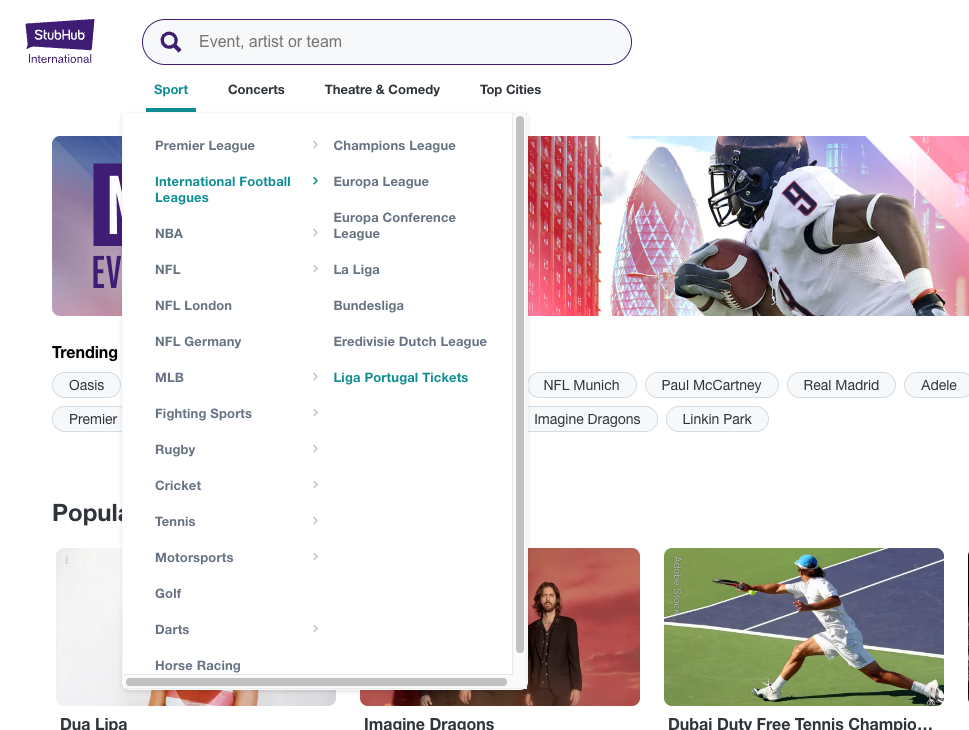Open the NFL player hero banner
The height and width of the screenshot is (730, 969).
748,226
